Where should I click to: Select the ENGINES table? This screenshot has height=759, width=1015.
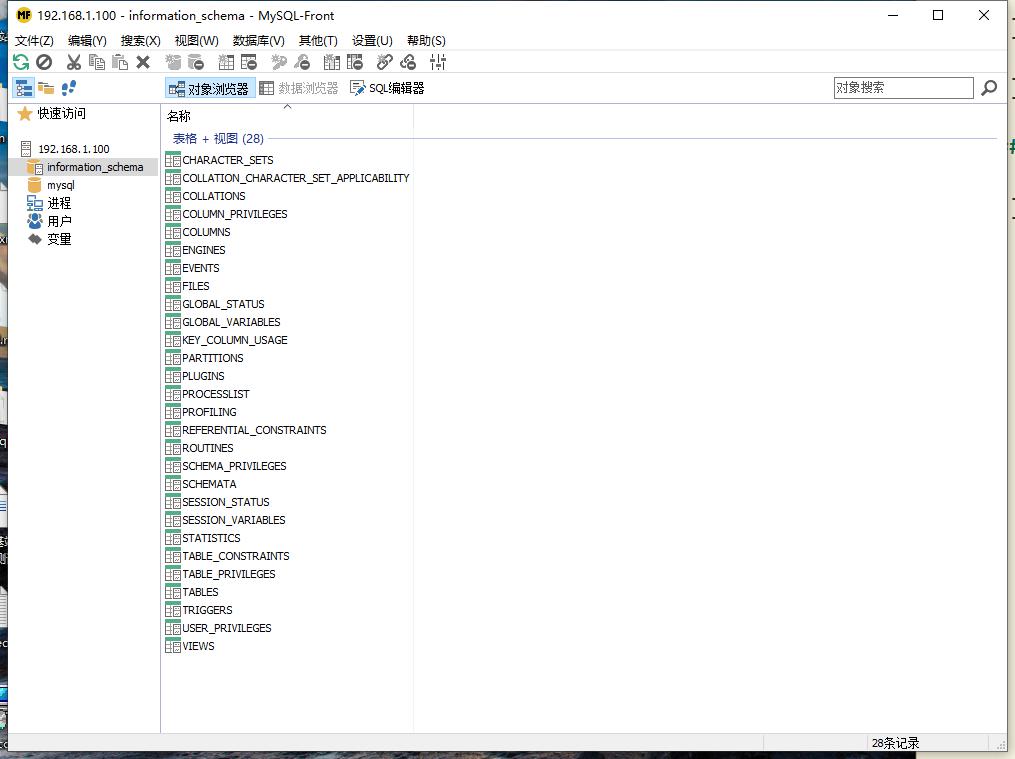[203, 250]
